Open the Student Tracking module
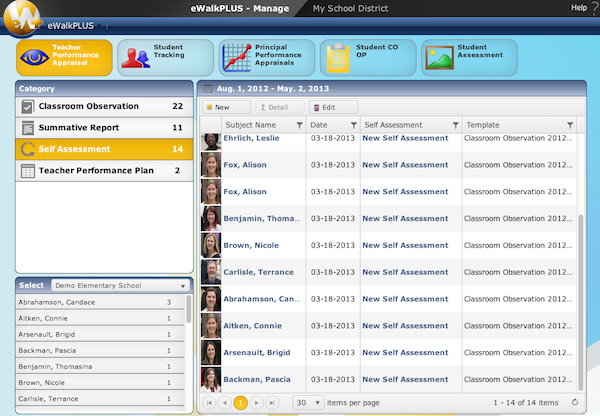Image resolution: width=600 pixels, height=416 pixels. point(165,57)
